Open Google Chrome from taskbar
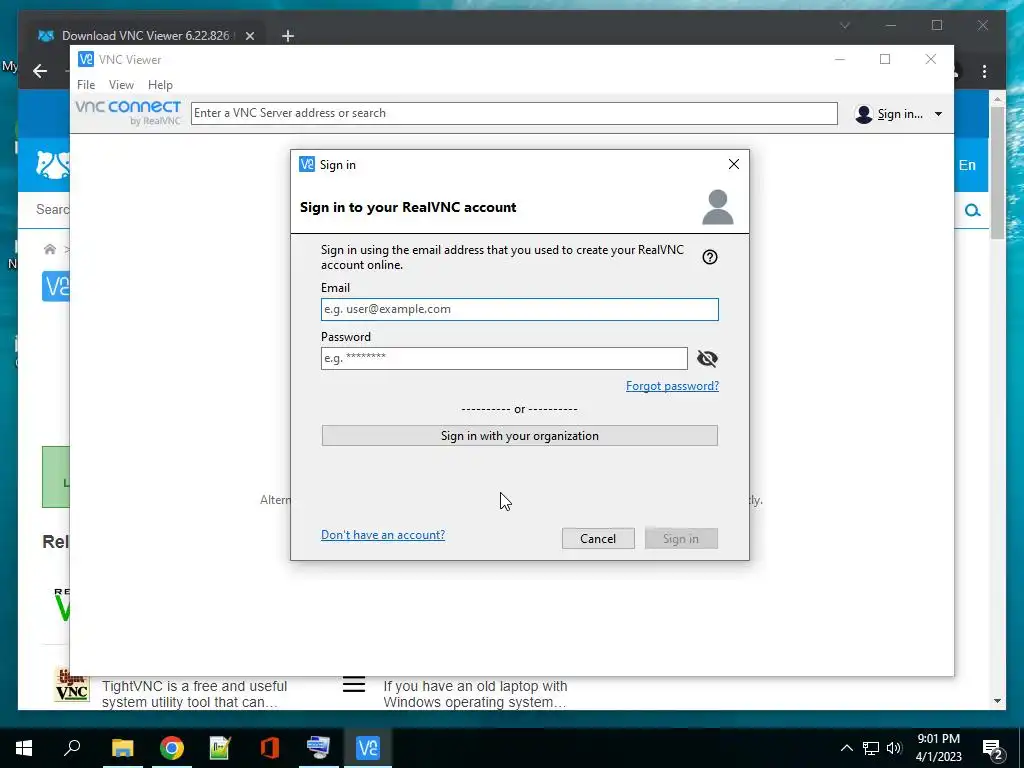The height and width of the screenshot is (768, 1024). pyautogui.click(x=171, y=748)
